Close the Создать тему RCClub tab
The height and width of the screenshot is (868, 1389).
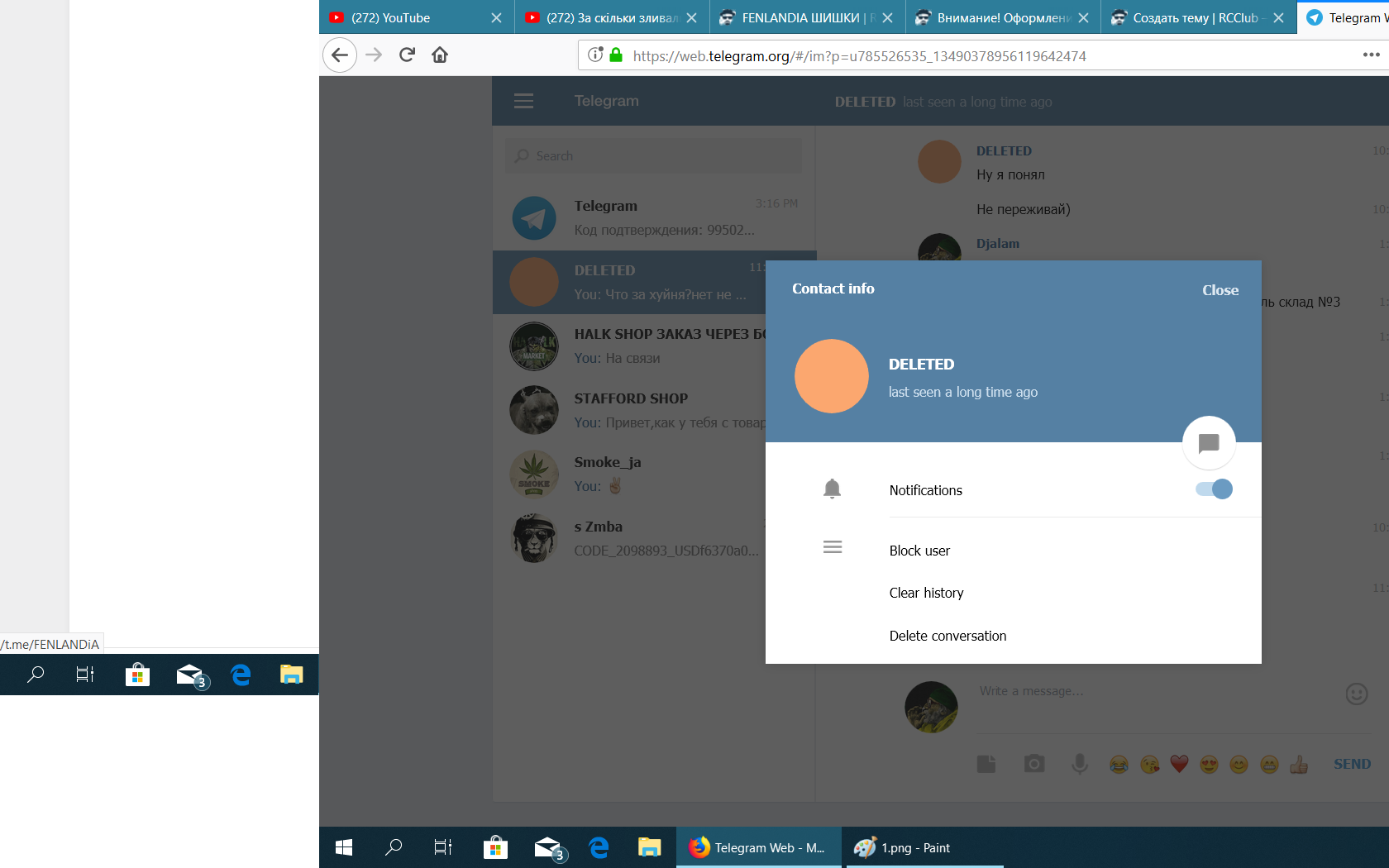[x=1278, y=17]
